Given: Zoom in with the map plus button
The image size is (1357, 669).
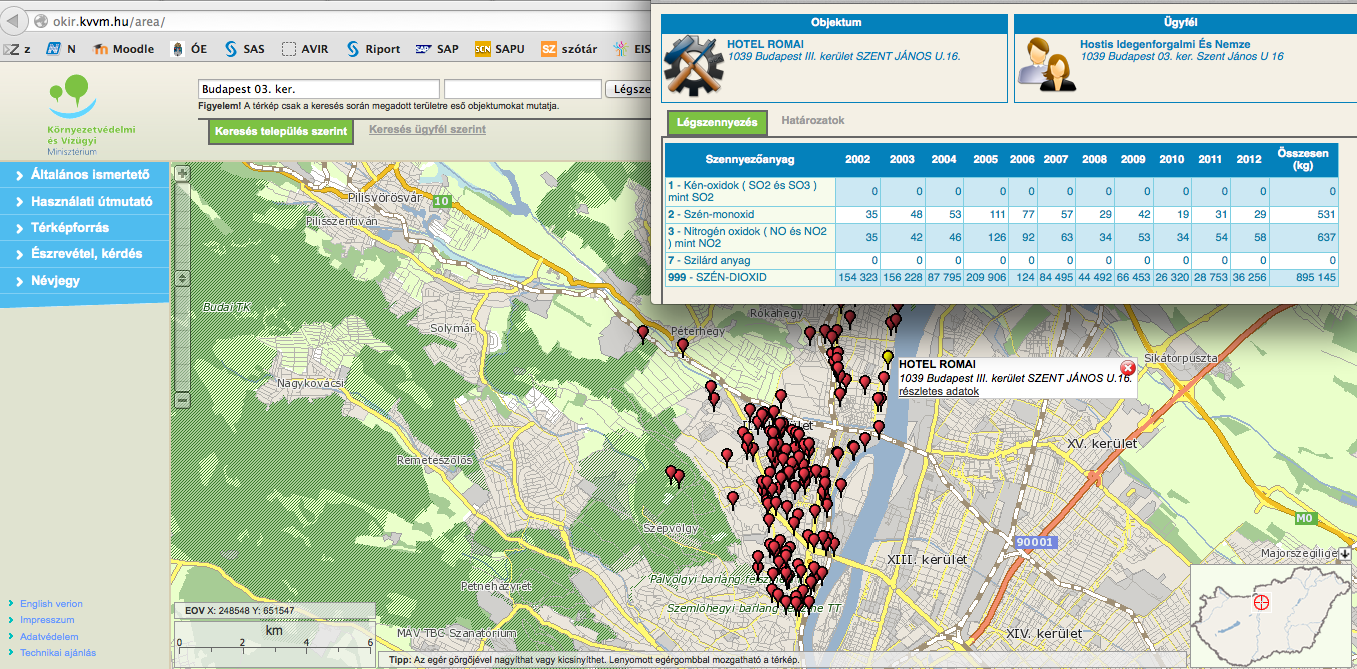Looking at the screenshot, I should point(182,173).
